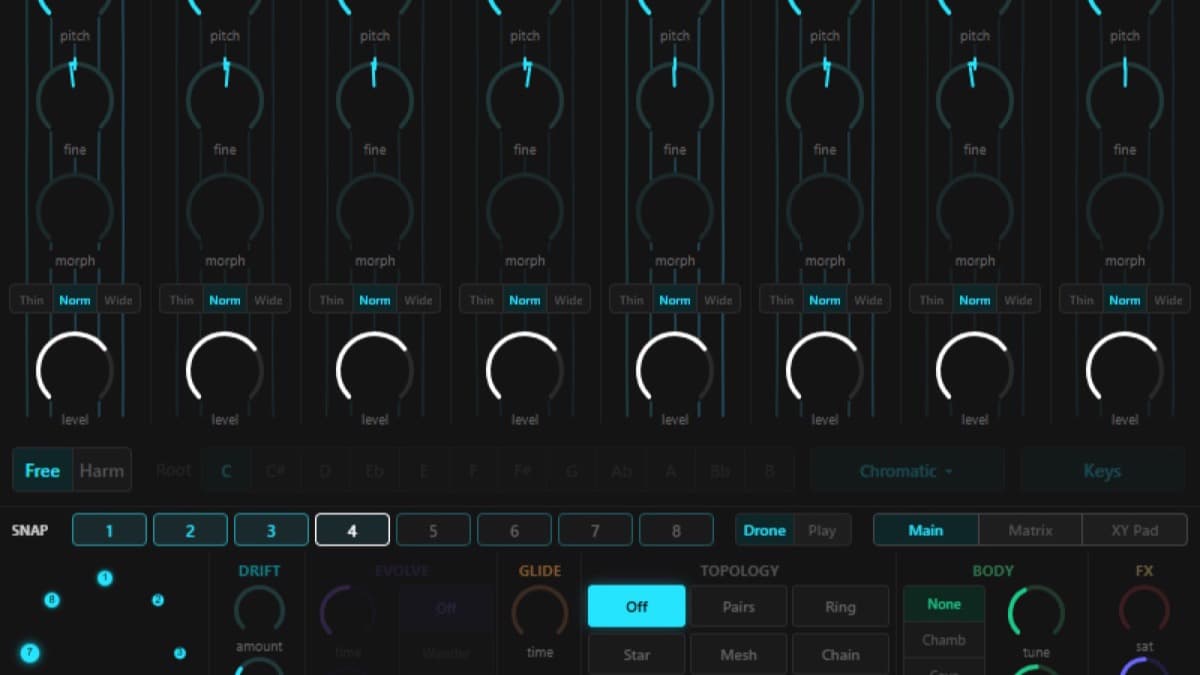Screen dimensions: 1200x675
Task: Select the highlighted node 7 dot
Action: [x=30, y=653]
